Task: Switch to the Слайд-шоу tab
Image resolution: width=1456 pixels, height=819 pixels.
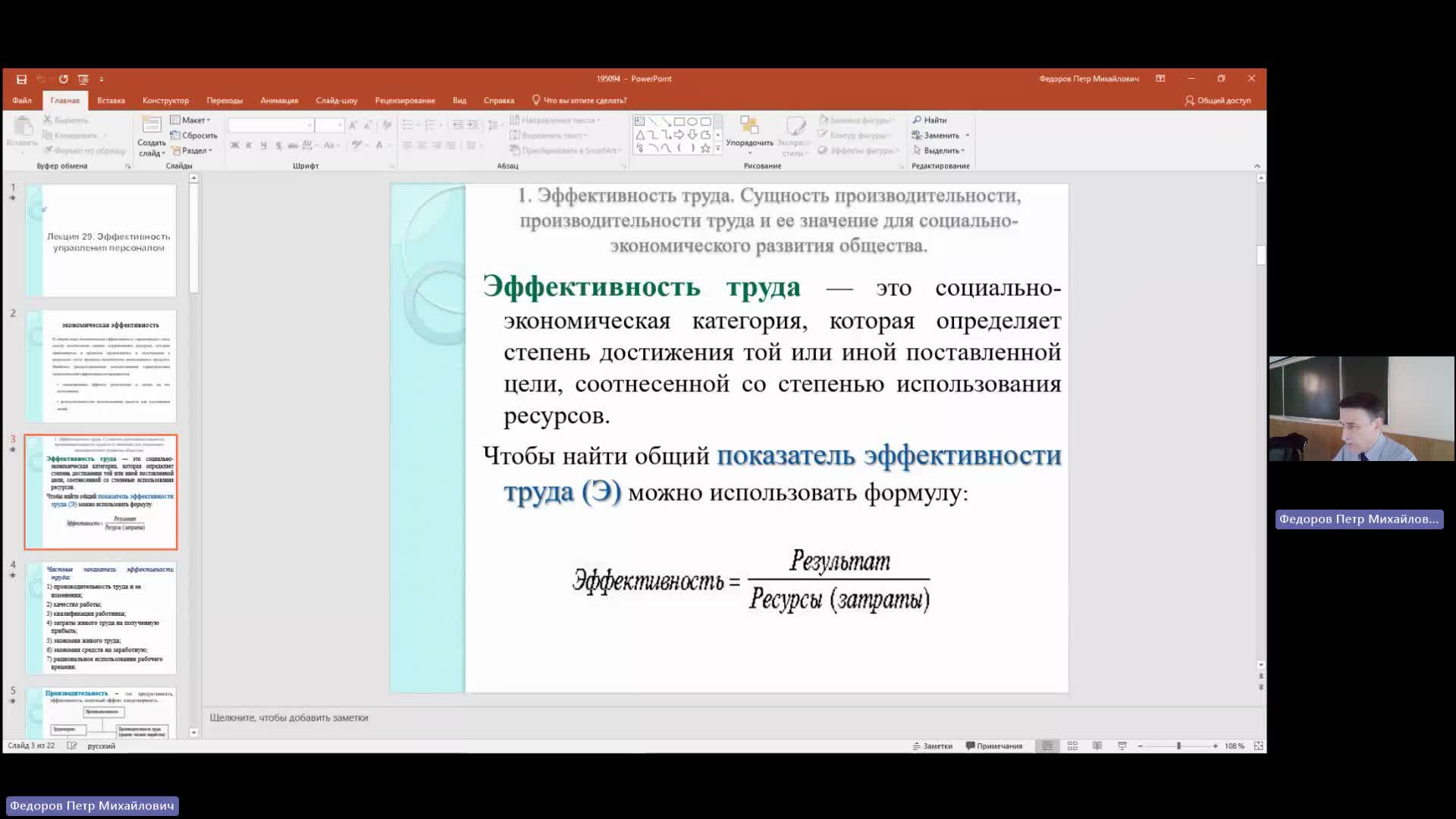Action: point(337,100)
